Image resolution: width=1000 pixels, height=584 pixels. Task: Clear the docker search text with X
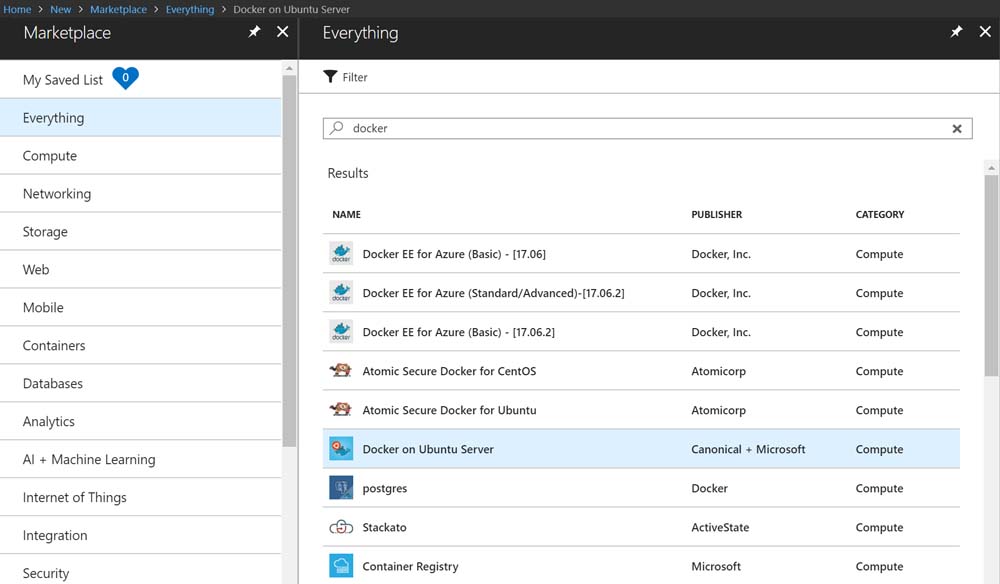957,129
